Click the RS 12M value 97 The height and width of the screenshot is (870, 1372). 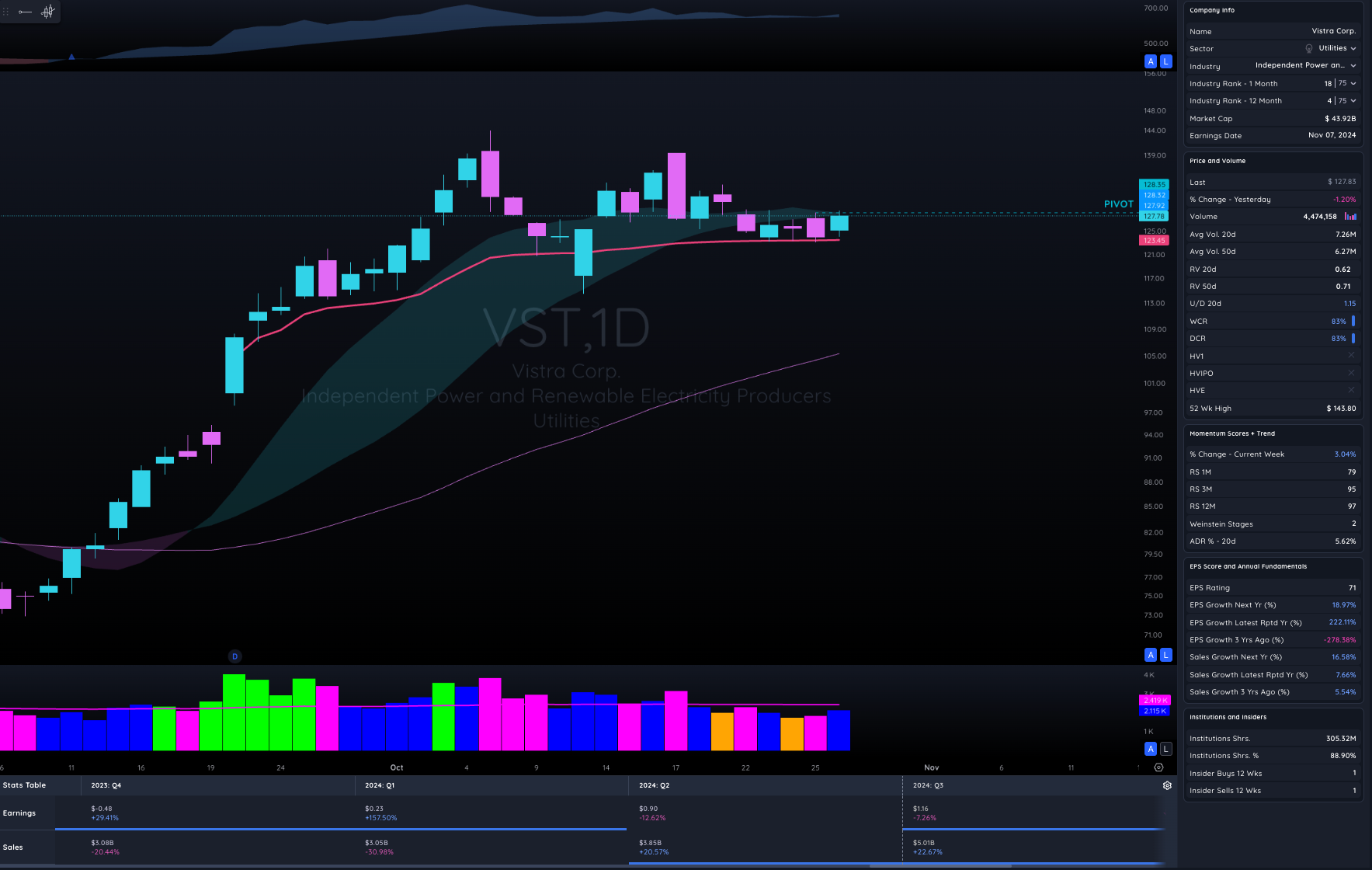pyautogui.click(x=1352, y=506)
